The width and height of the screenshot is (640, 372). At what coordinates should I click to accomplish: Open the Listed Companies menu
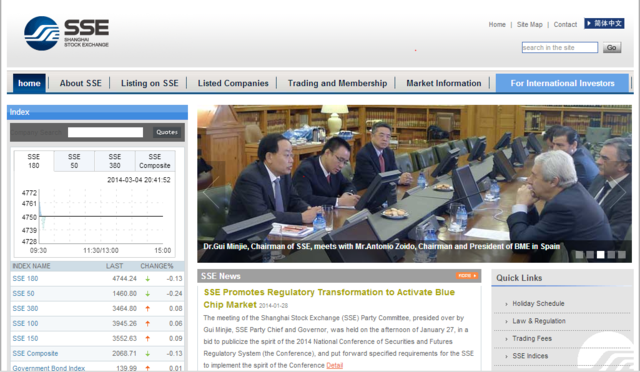click(x=233, y=83)
